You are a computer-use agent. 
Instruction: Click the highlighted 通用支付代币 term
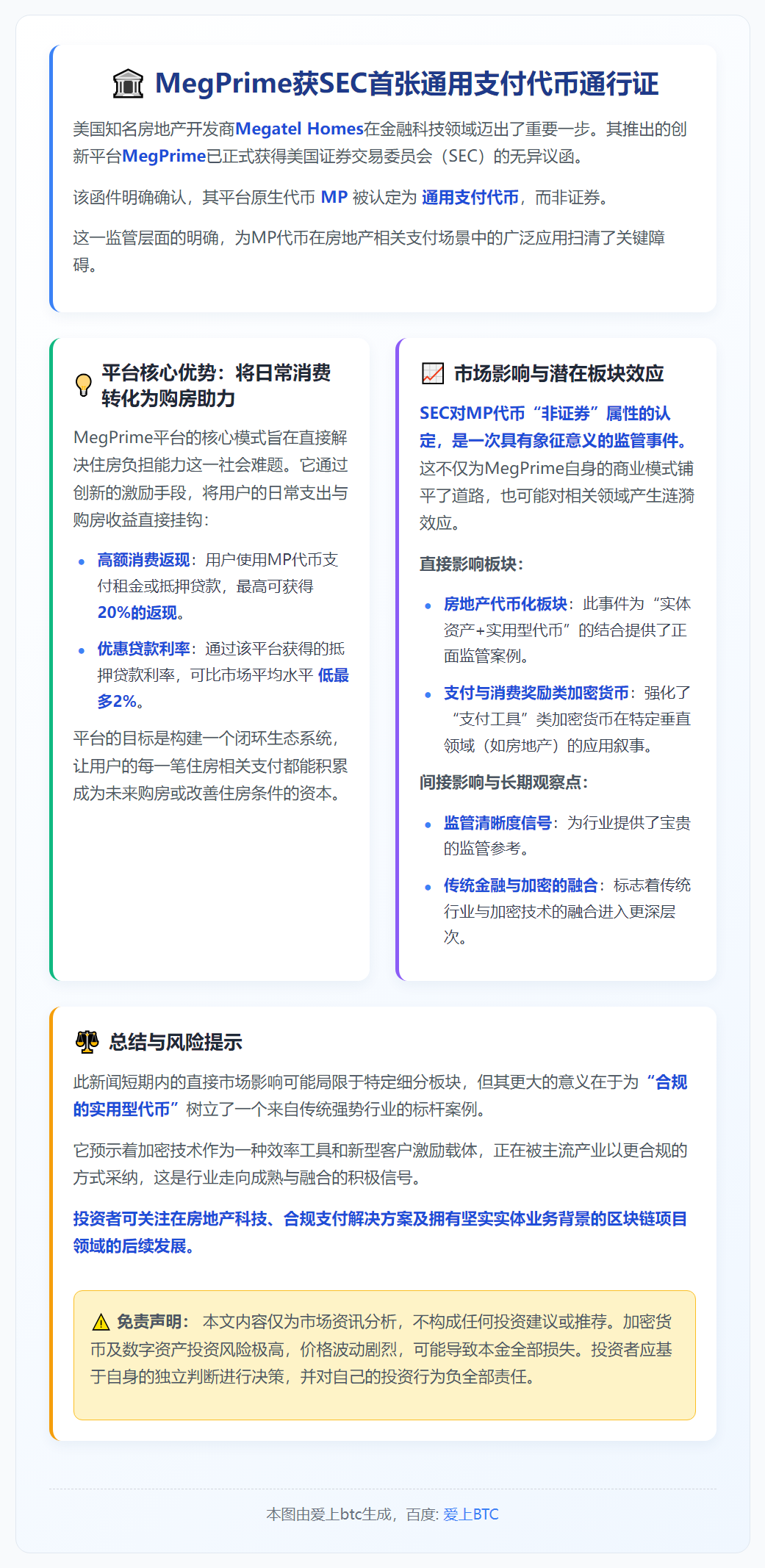[x=470, y=197]
